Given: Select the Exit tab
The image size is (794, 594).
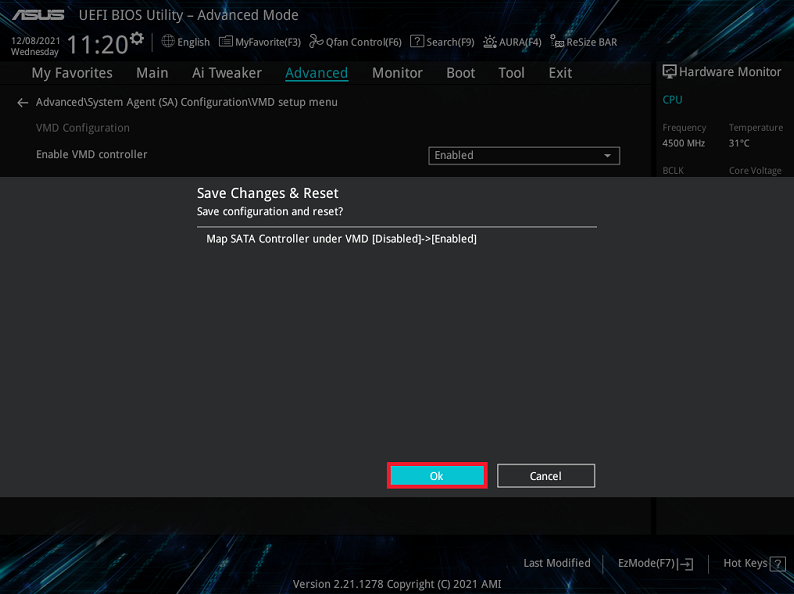Looking at the screenshot, I should pos(560,73).
